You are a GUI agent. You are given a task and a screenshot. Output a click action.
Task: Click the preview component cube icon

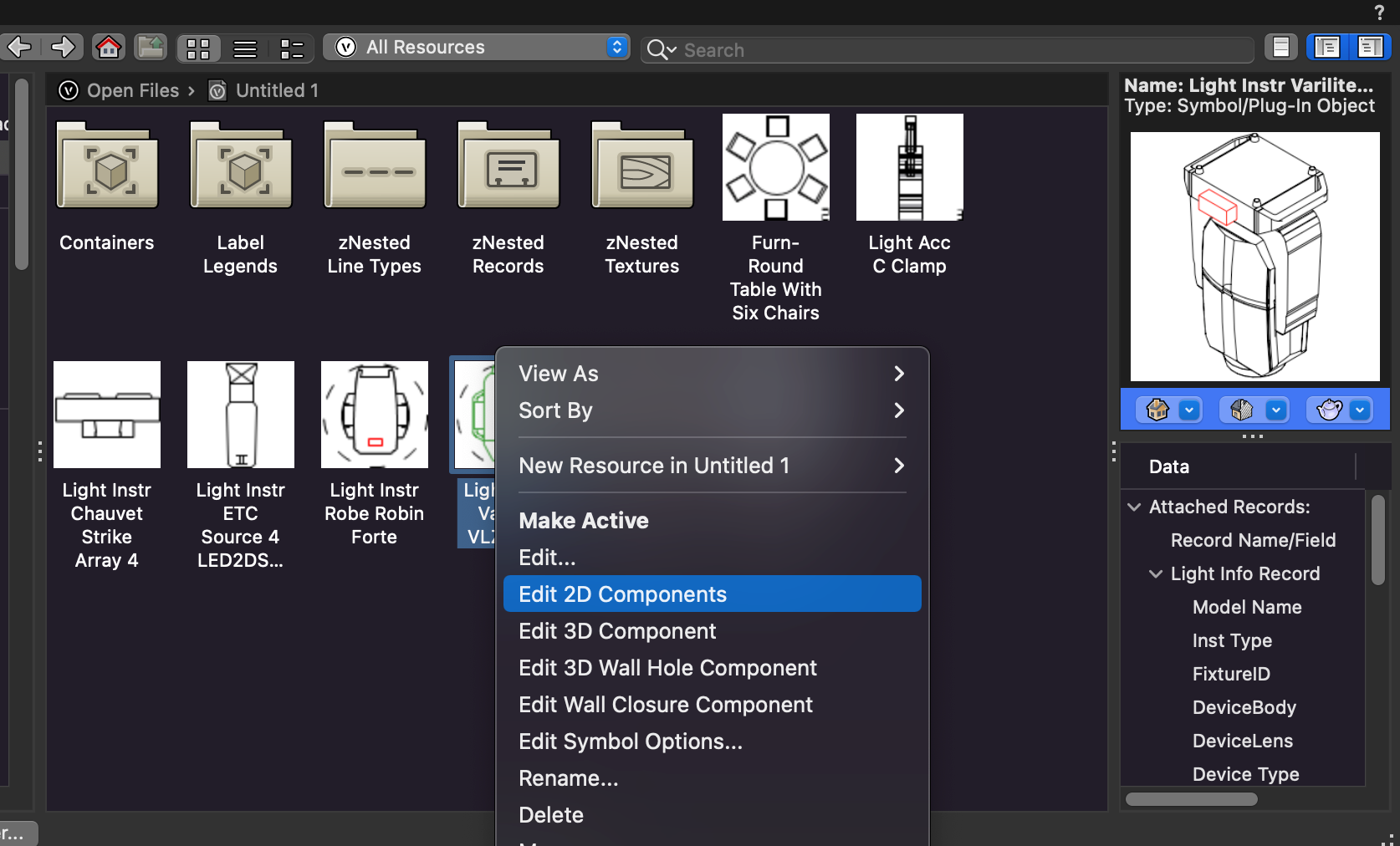1242,410
